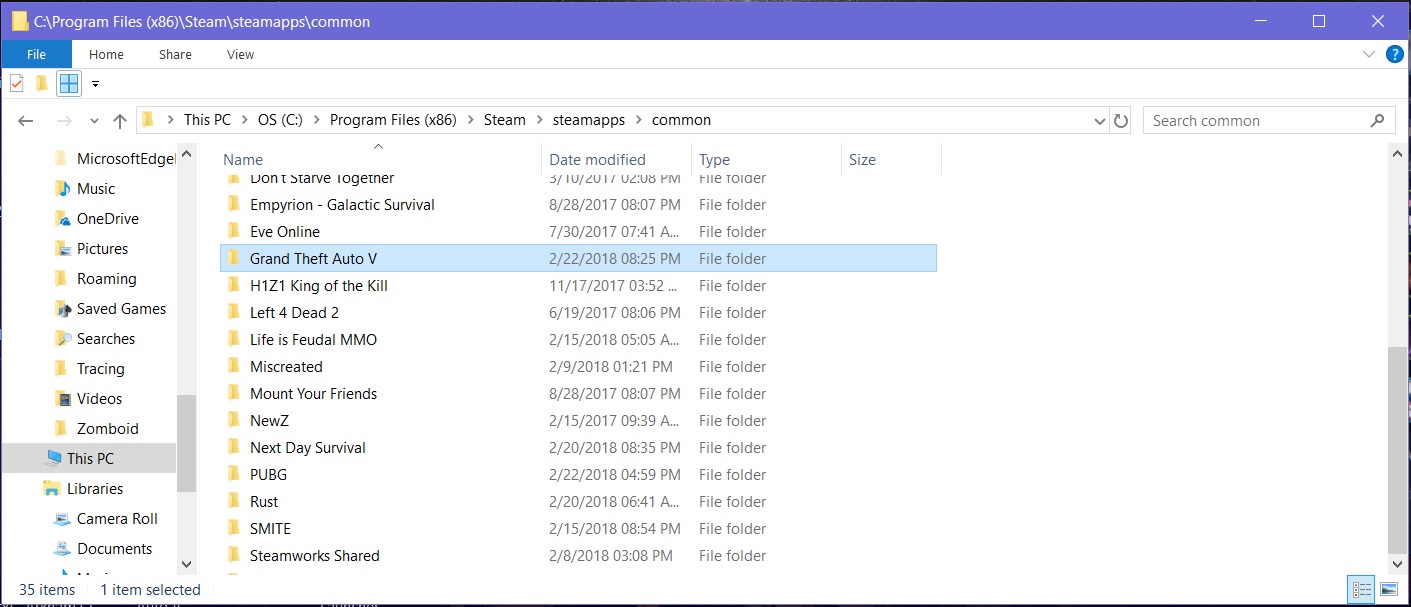
Task: Click the refresh icon beside address bar
Action: coord(1120,120)
